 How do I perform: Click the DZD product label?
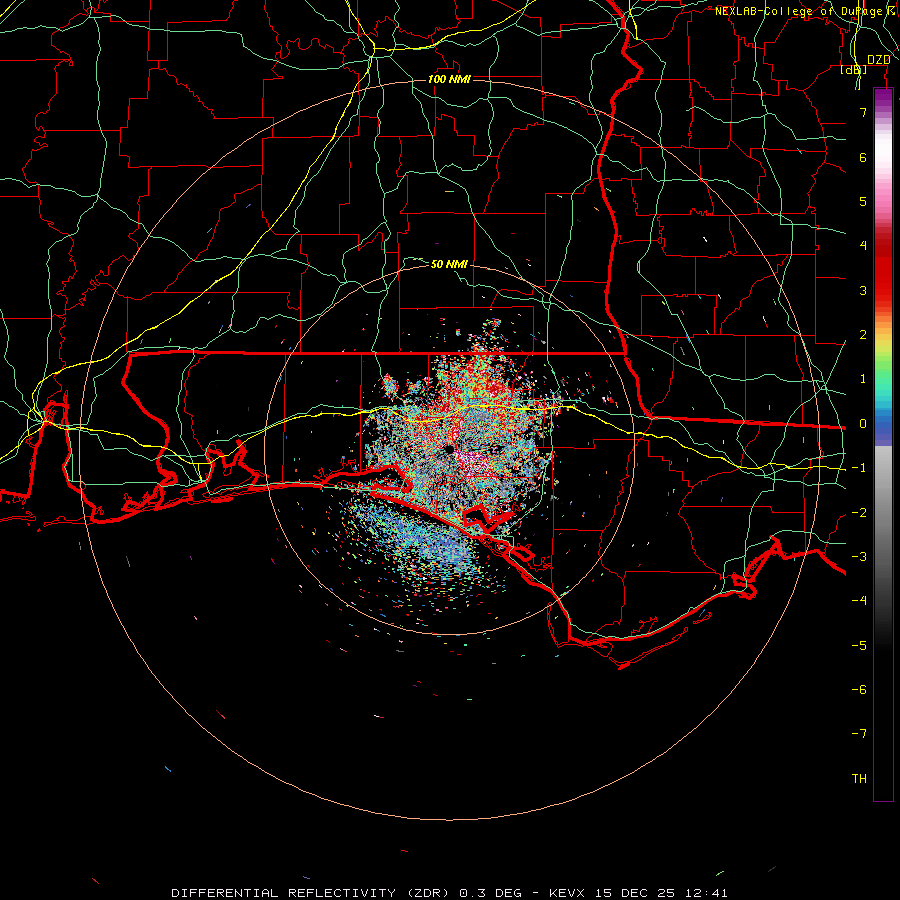pyautogui.click(x=878, y=60)
